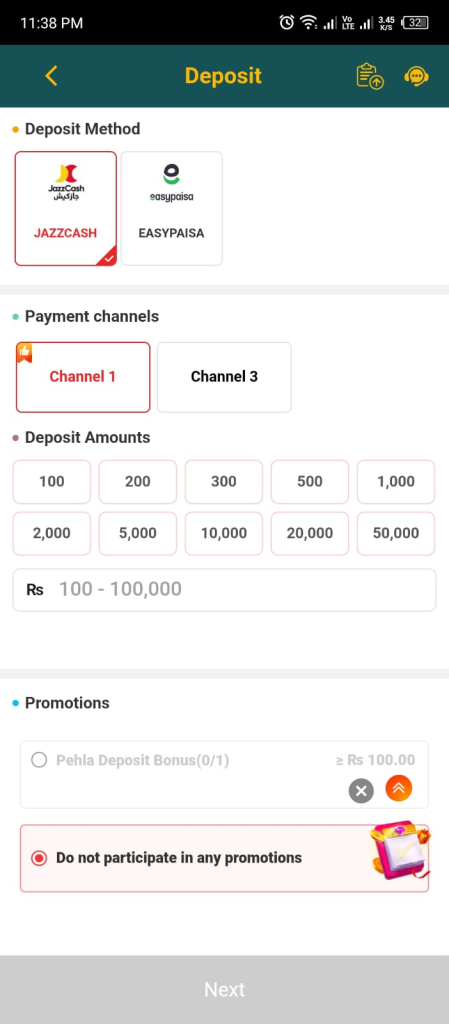Go back using the header arrow
The width and height of the screenshot is (449, 1024).
(x=52, y=76)
